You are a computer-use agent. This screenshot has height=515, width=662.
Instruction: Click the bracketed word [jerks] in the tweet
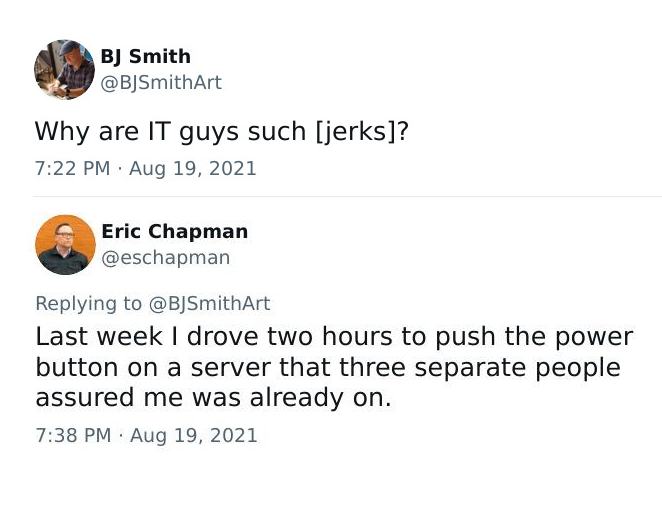click(356, 131)
